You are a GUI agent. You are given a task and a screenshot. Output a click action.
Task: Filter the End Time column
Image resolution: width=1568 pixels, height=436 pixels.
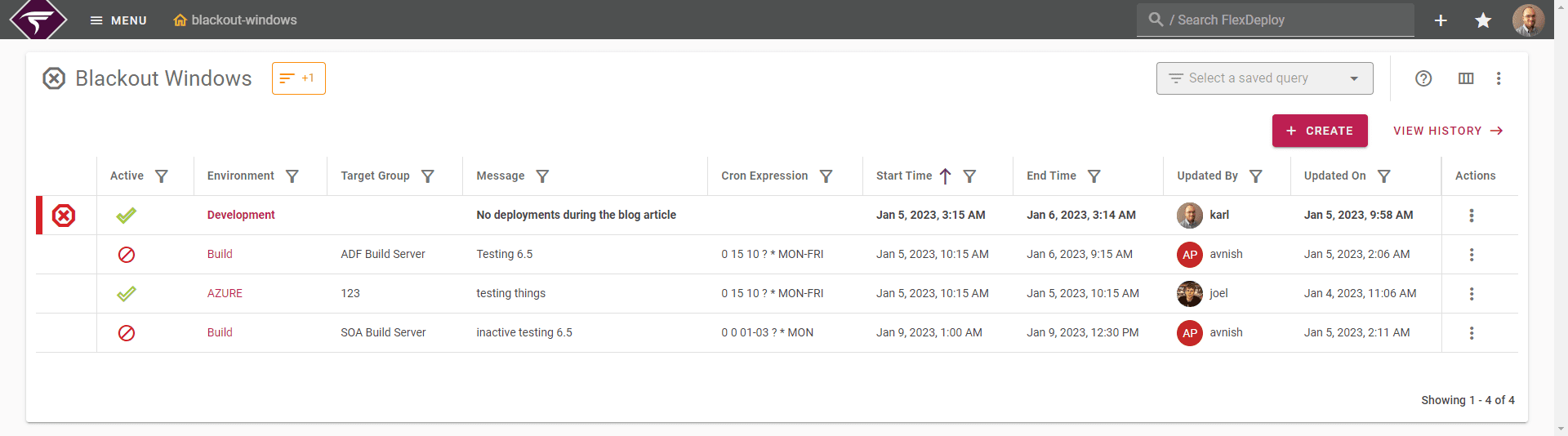[1094, 176]
